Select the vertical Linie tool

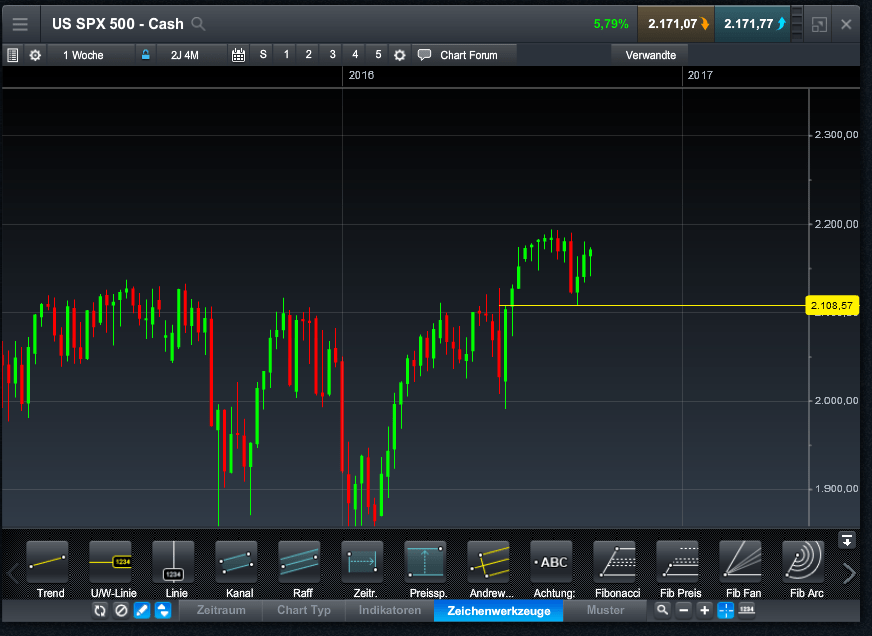click(x=174, y=569)
